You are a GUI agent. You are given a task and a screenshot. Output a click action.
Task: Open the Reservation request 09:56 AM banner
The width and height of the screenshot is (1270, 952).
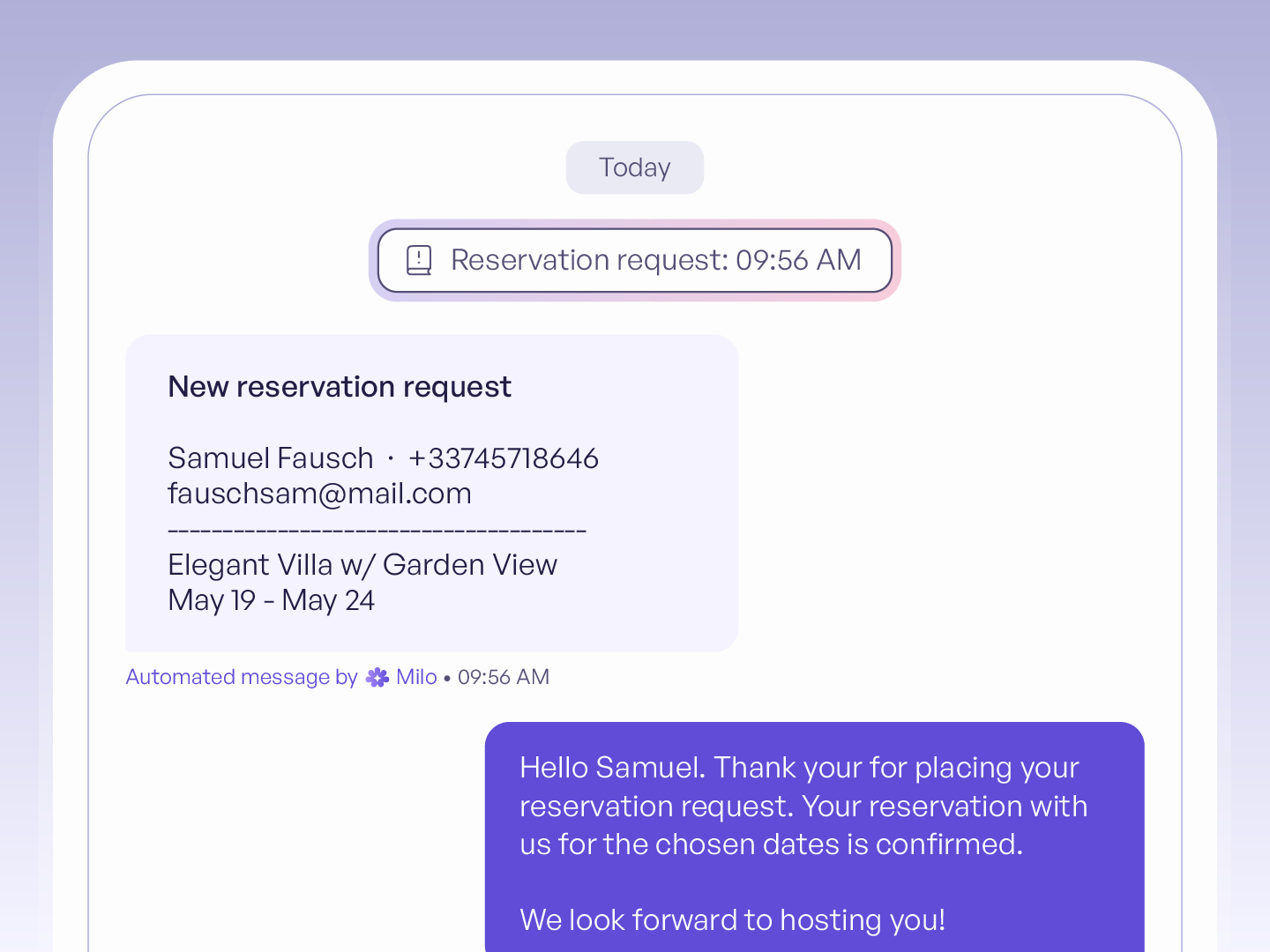pyautogui.click(x=635, y=260)
